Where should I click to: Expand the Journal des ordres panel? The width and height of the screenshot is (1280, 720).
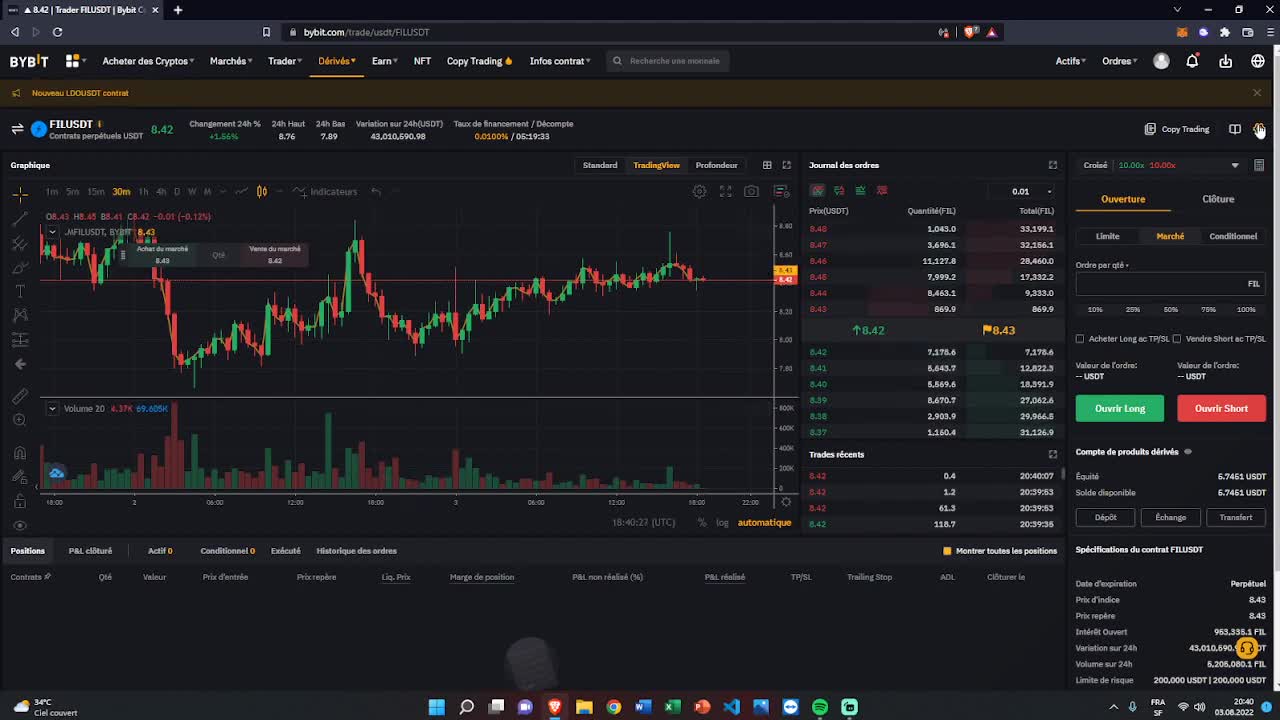click(1053, 165)
